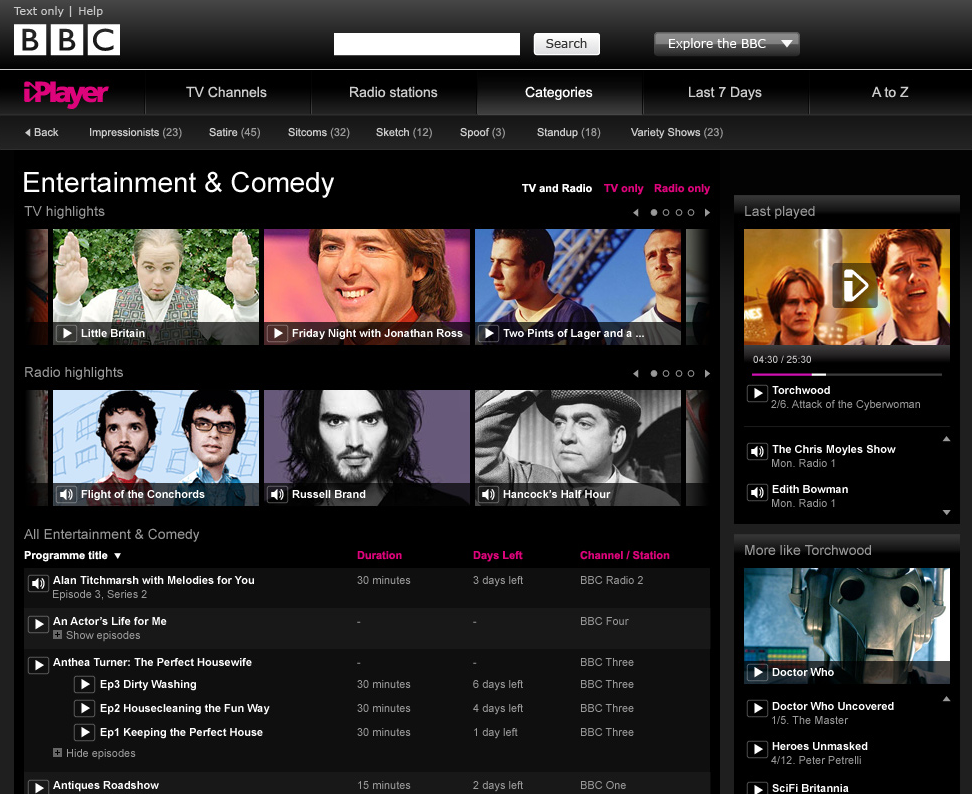Play Little Britain via its play icon
The height and width of the screenshot is (794, 972).
point(67,333)
